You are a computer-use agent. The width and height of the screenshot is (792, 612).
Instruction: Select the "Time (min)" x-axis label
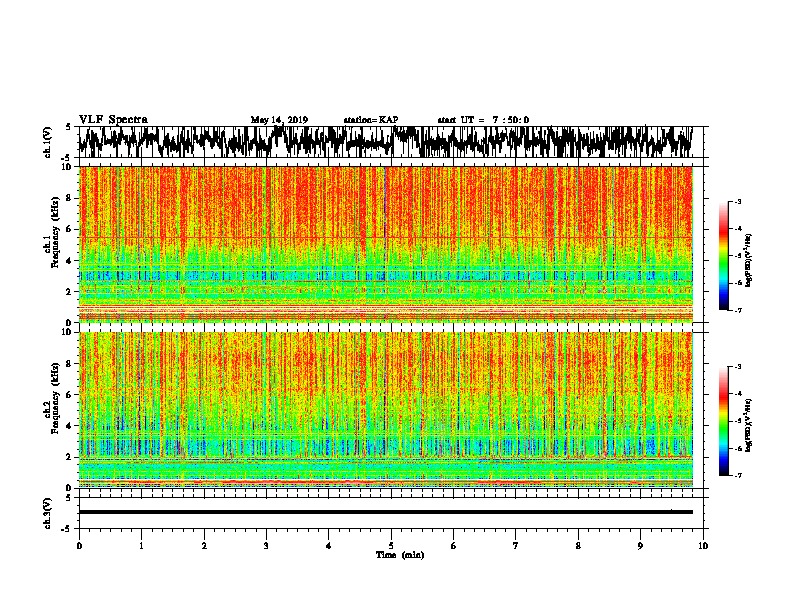400,555
